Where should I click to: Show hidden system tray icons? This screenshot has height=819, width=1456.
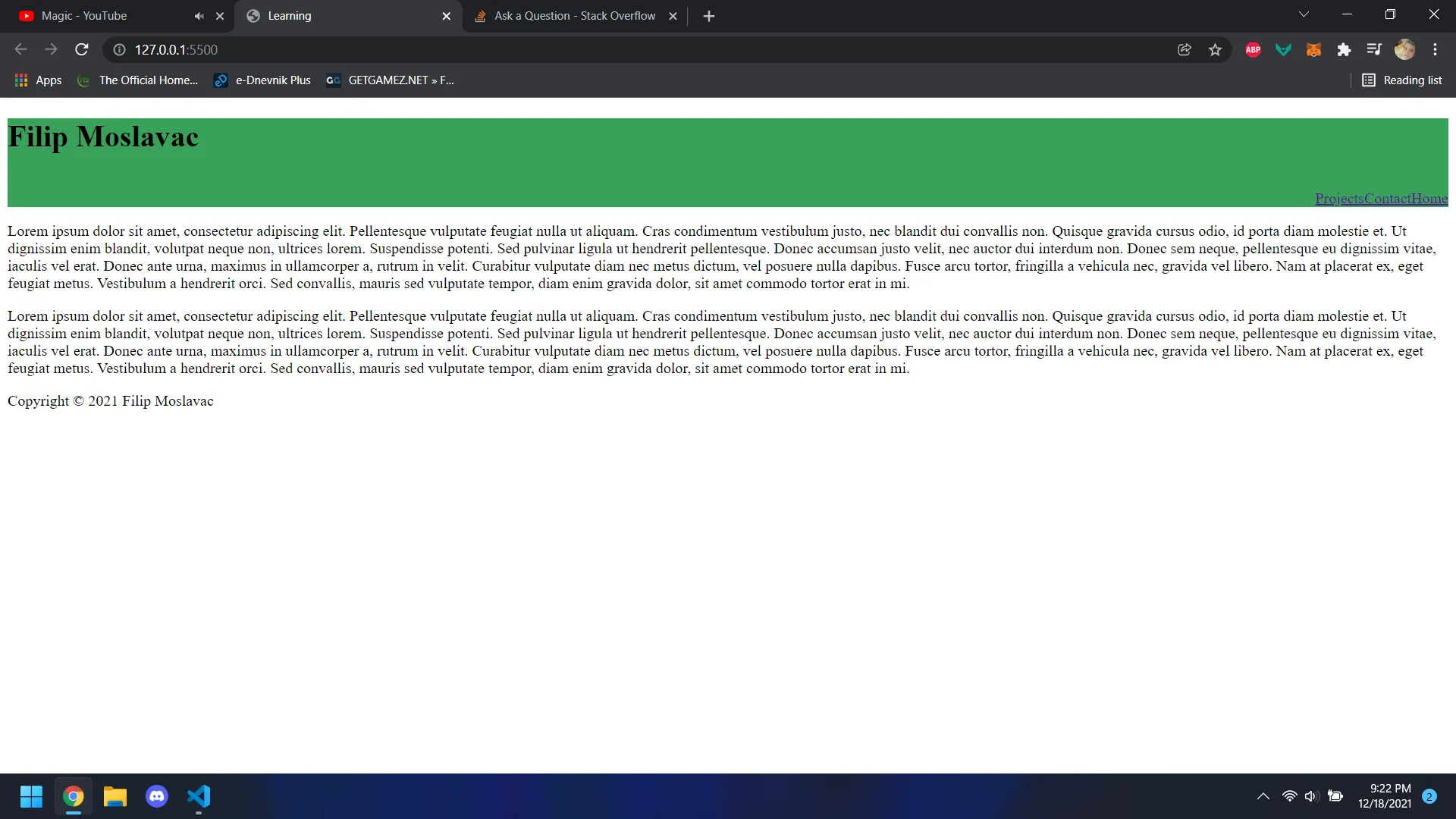click(1263, 796)
